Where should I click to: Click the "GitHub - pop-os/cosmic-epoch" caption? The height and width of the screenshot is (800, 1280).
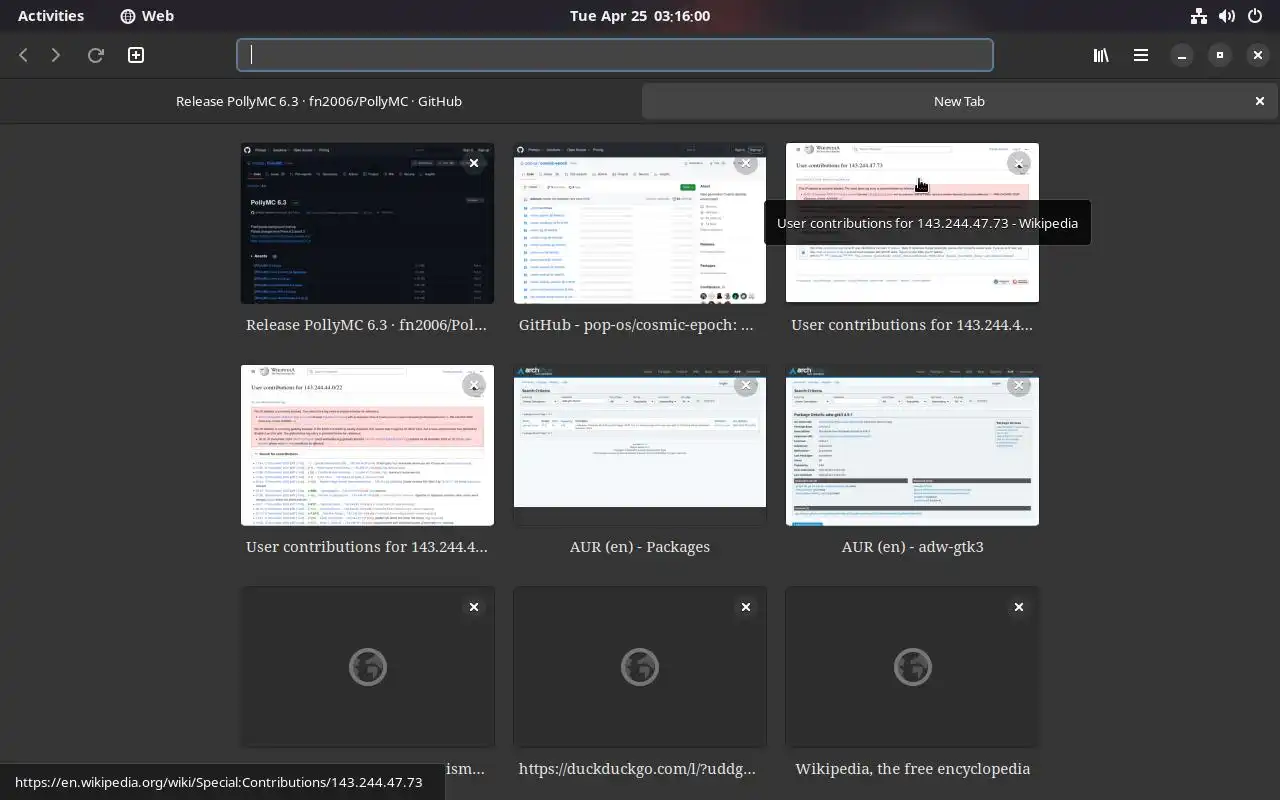pyautogui.click(x=636, y=325)
